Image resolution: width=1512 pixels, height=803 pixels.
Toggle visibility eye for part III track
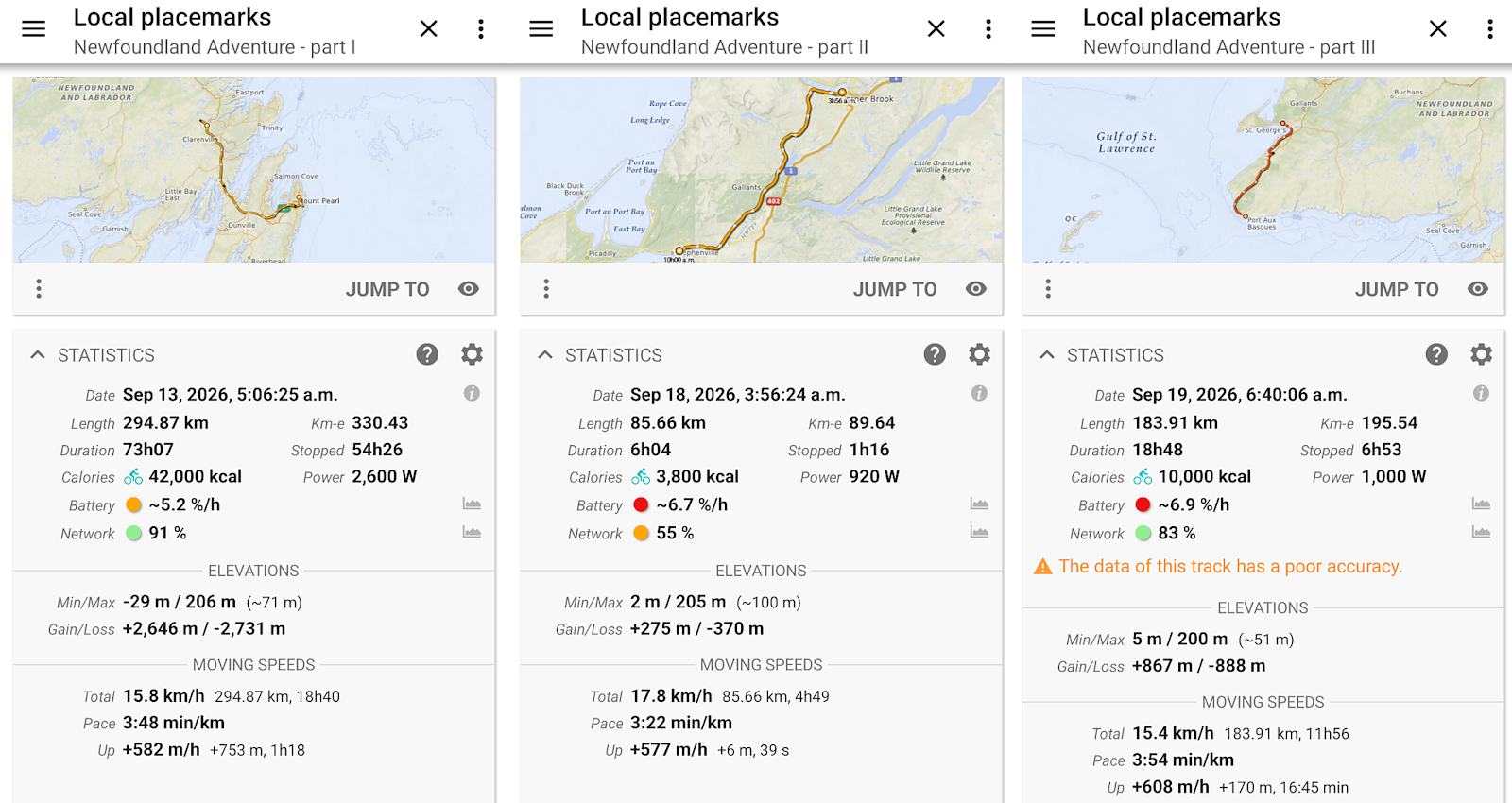pos(1478,289)
